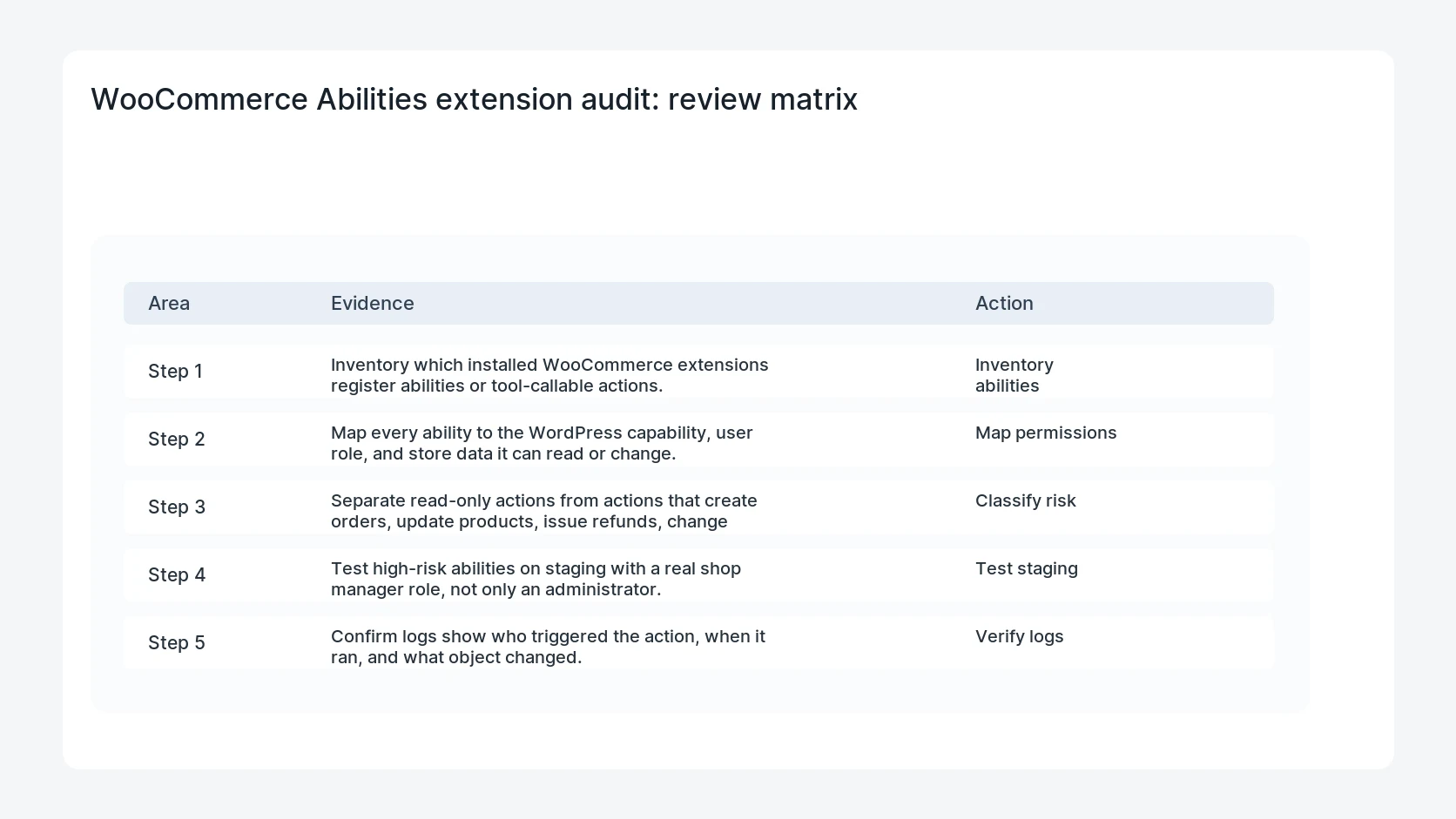The height and width of the screenshot is (819, 1456).
Task: Click the Evidence column header
Action: pyautogui.click(x=373, y=303)
